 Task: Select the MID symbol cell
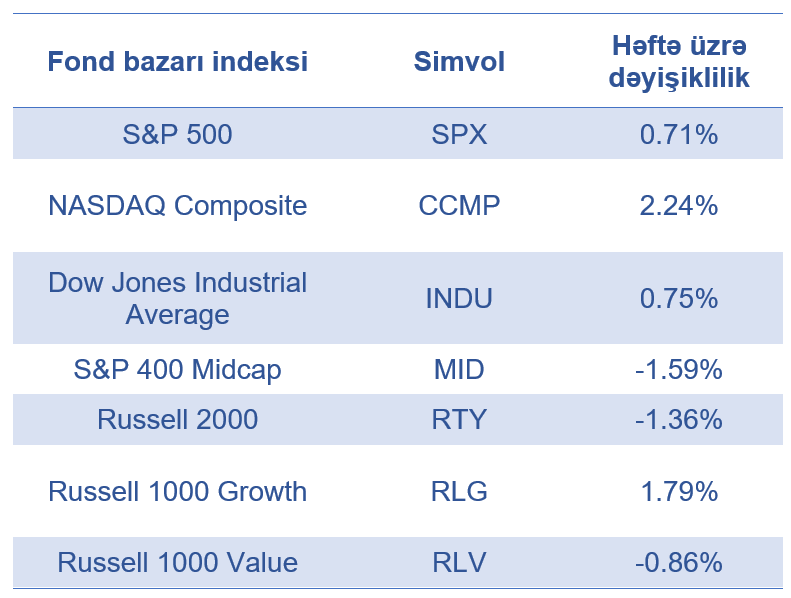[459, 370]
